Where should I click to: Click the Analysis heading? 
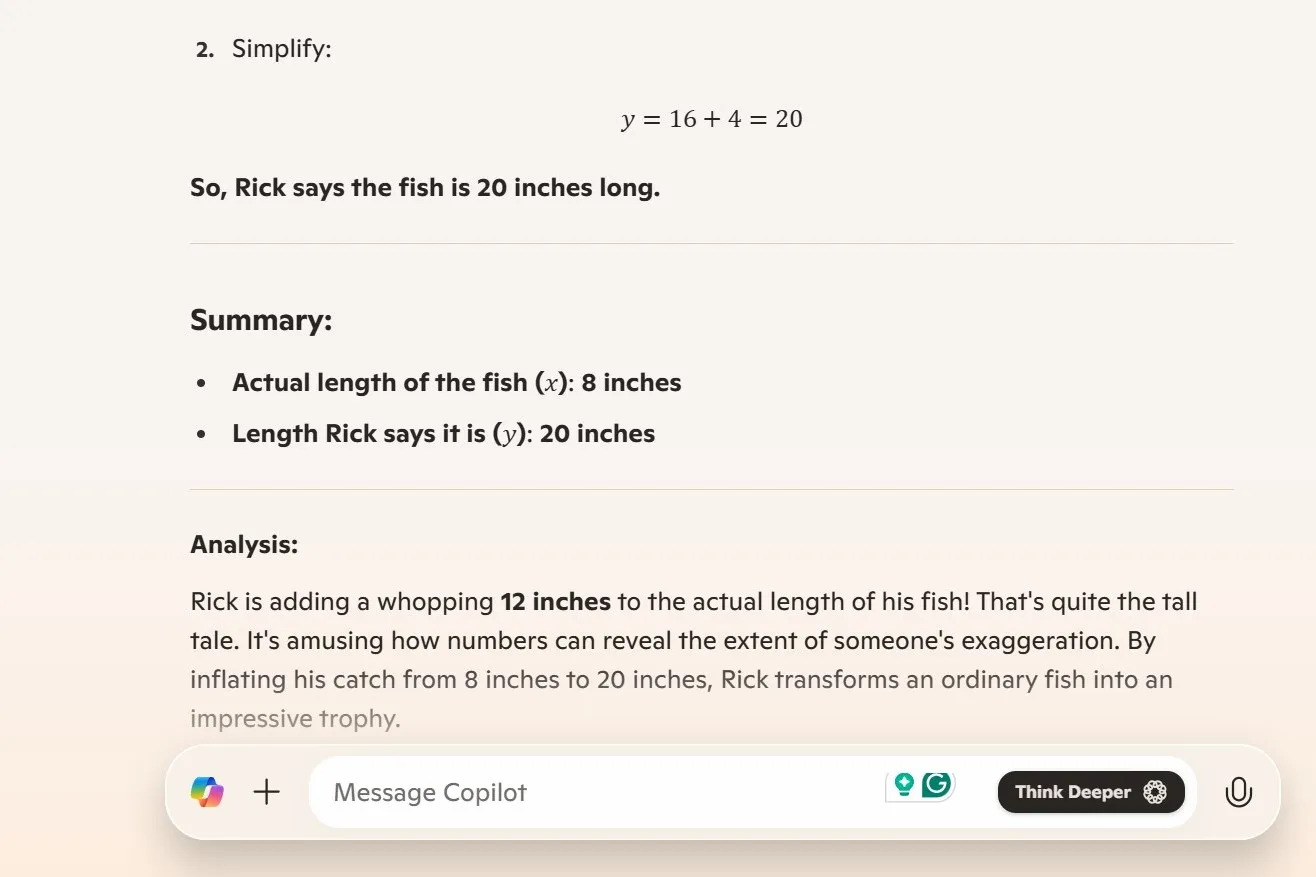click(244, 545)
